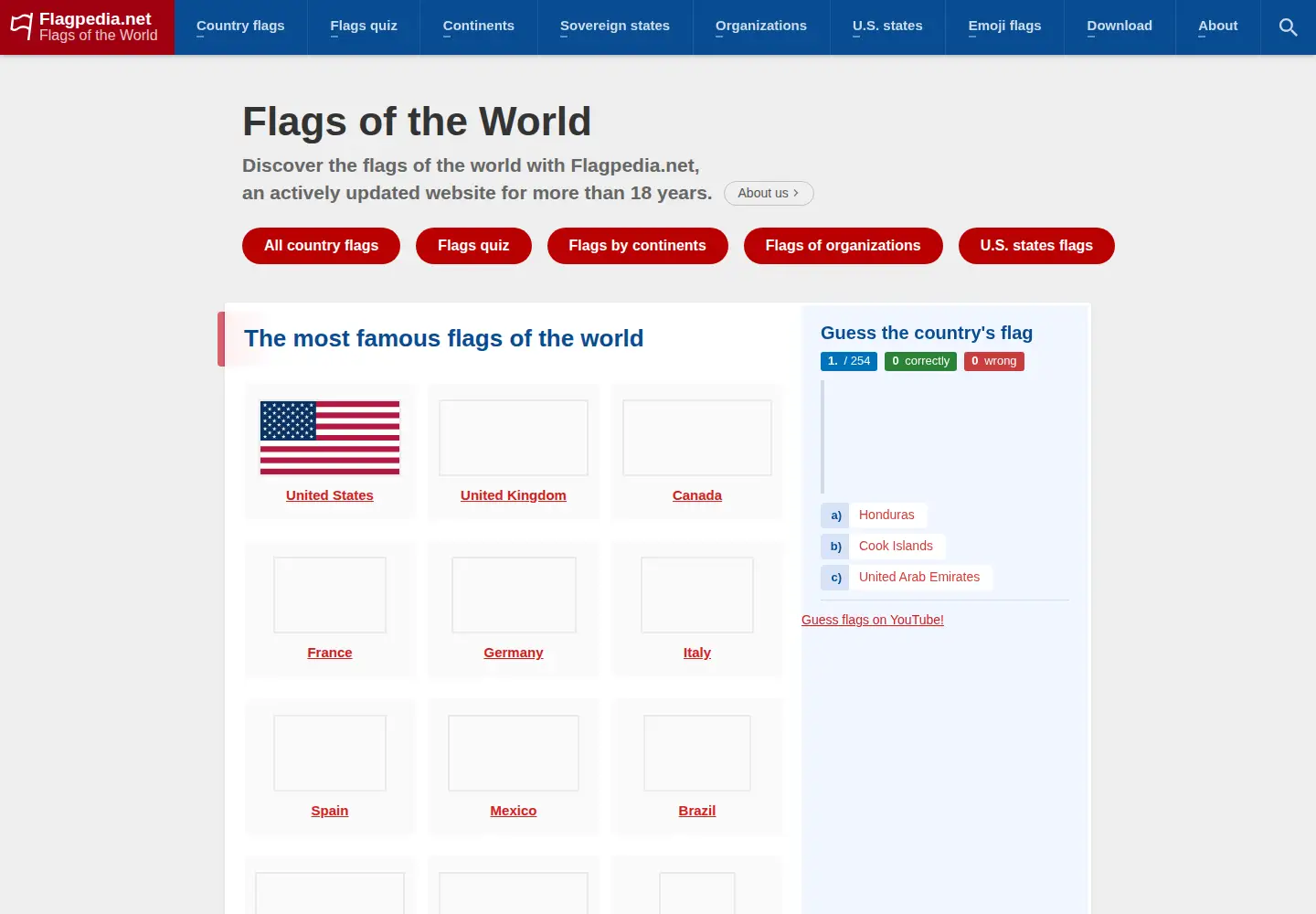Viewport: 1316px width, 914px height.
Task: Open About navigation item
Action: click(1218, 27)
